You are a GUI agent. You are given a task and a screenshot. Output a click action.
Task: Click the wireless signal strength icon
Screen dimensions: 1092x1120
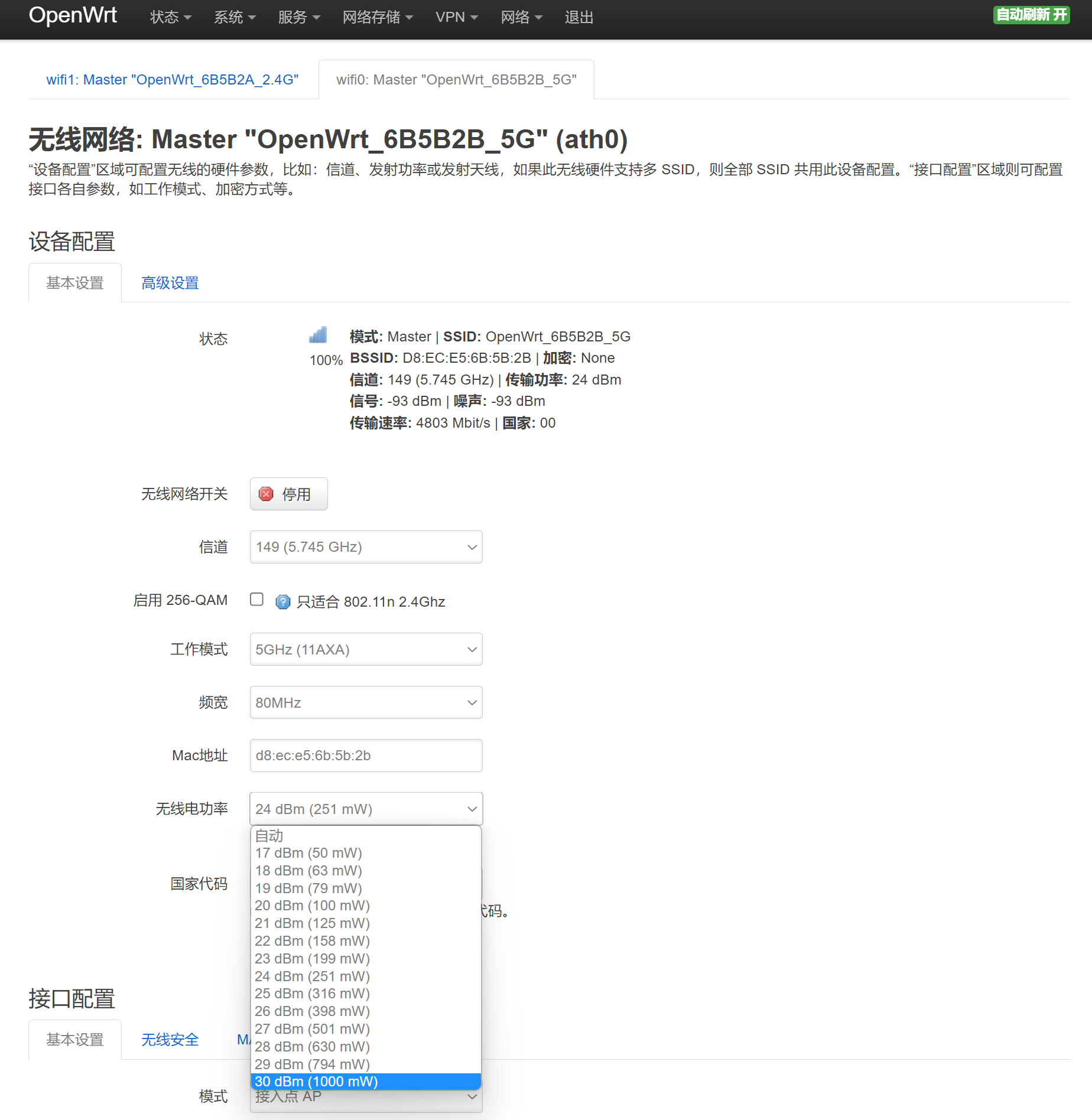coord(318,336)
